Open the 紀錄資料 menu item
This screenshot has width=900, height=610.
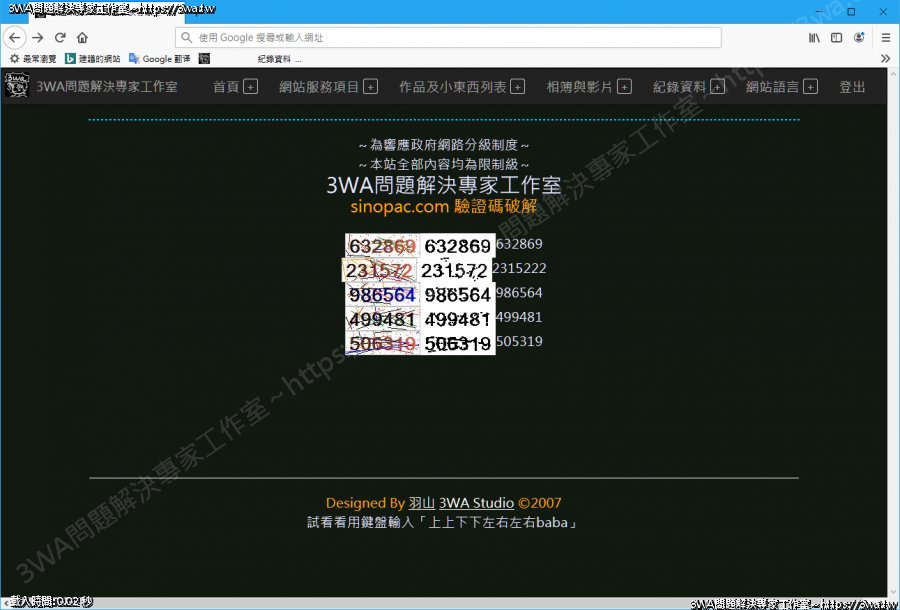click(679, 87)
